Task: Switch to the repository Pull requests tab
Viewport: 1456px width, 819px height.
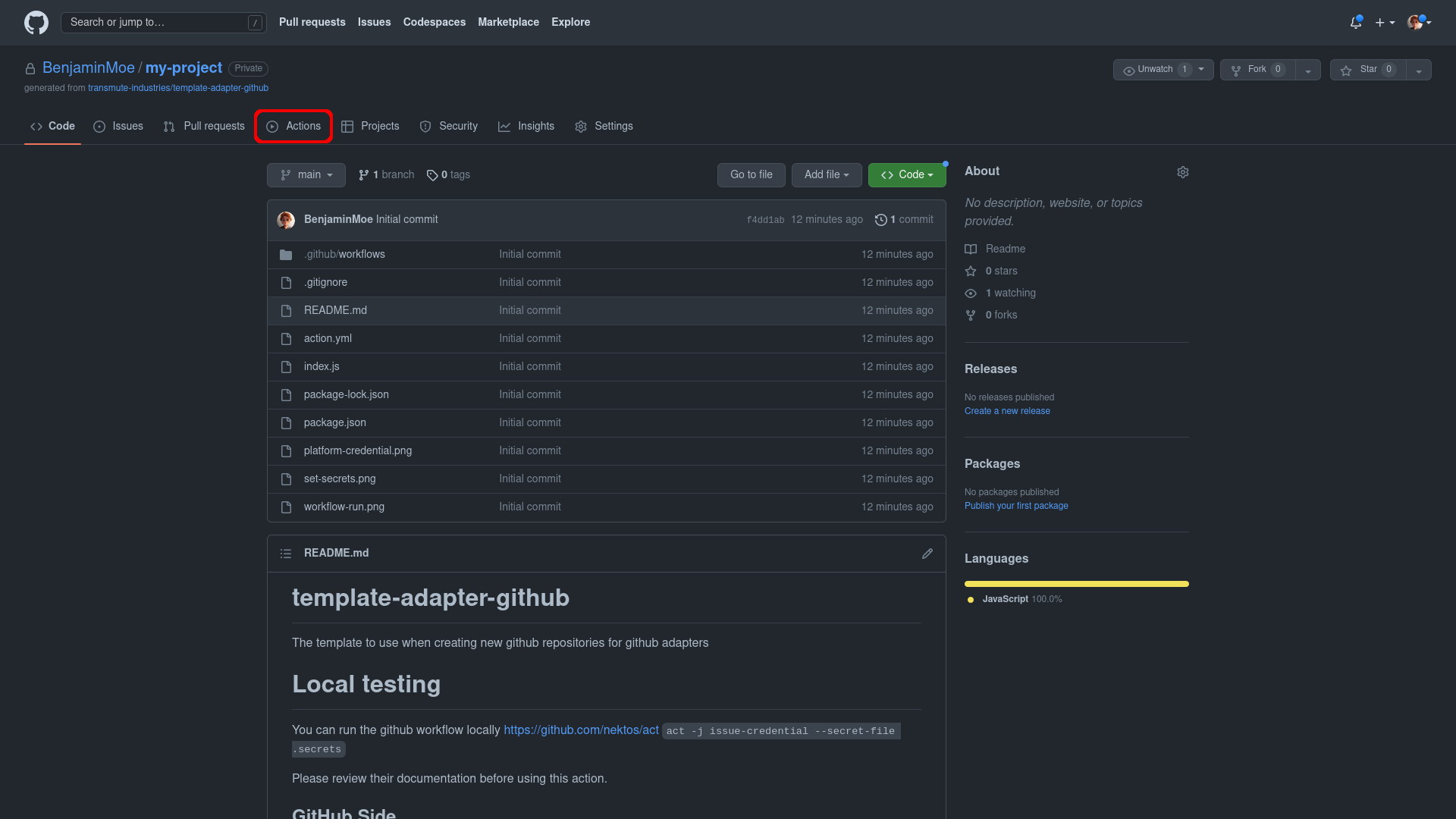Action: pos(204,127)
